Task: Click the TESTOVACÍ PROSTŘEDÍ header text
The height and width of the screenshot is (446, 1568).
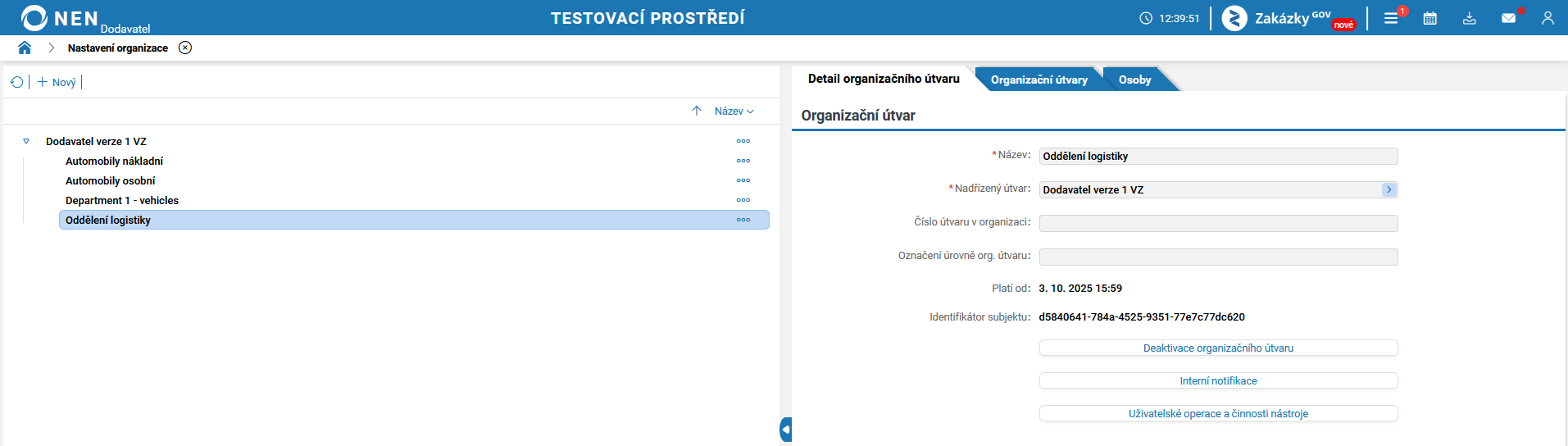Action: click(648, 18)
